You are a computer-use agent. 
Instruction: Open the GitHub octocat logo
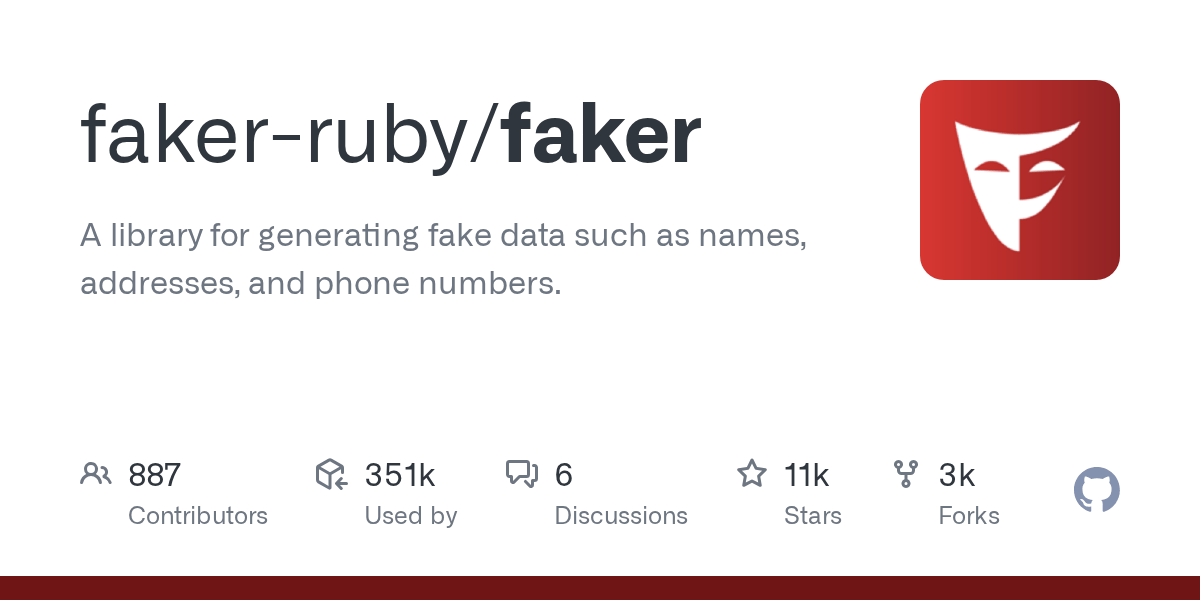click(x=1097, y=491)
